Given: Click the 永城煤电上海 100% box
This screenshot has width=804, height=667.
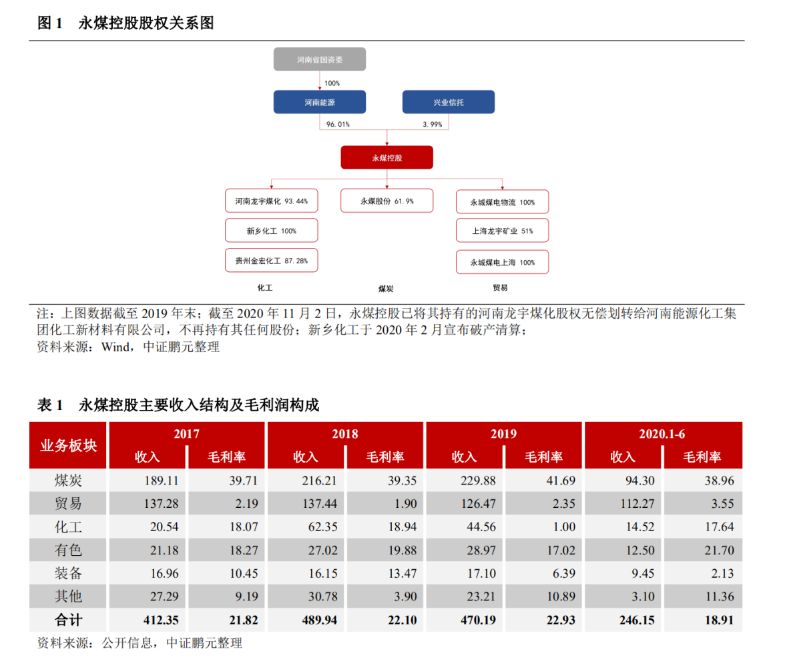Looking at the screenshot, I should pos(502,262).
